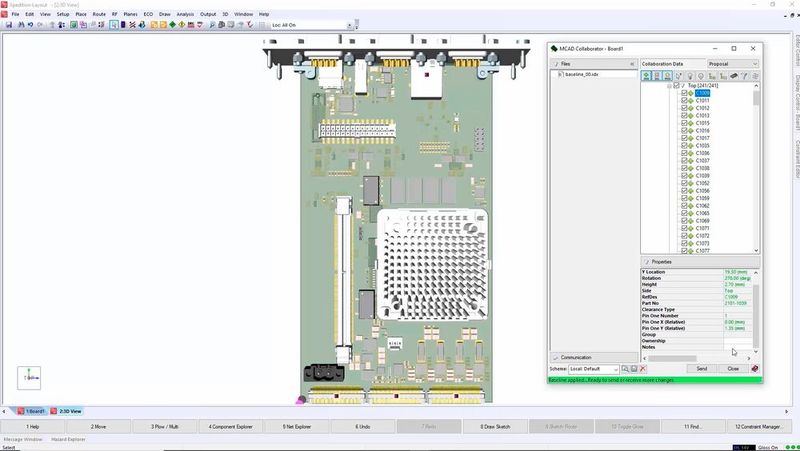The image size is (800, 451).
Task: Click the Send button
Action: (x=702, y=369)
